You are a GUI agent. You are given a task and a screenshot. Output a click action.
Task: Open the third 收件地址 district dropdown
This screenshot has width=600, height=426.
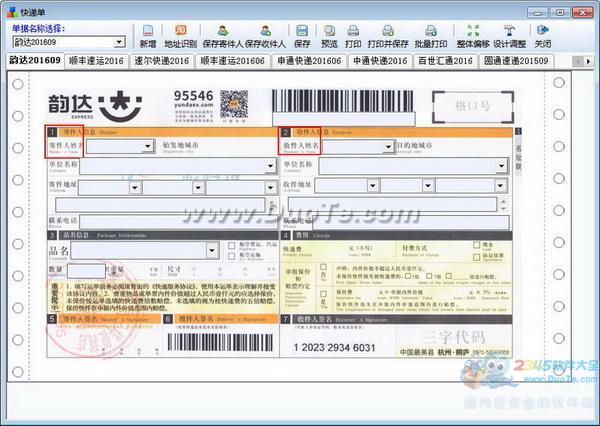pyautogui.click(x=500, y=186)
